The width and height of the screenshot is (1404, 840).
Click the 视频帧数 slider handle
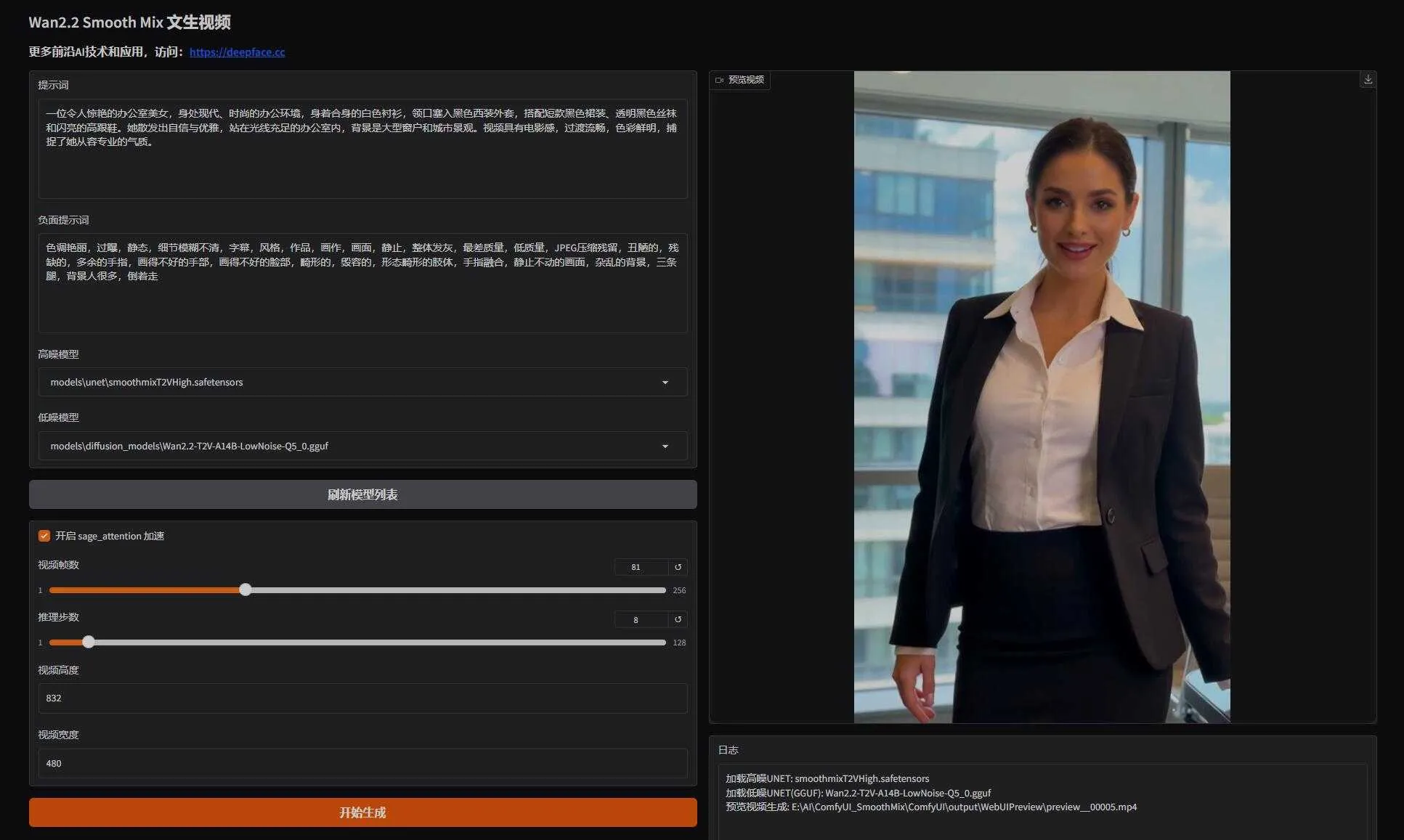(246, 590)
